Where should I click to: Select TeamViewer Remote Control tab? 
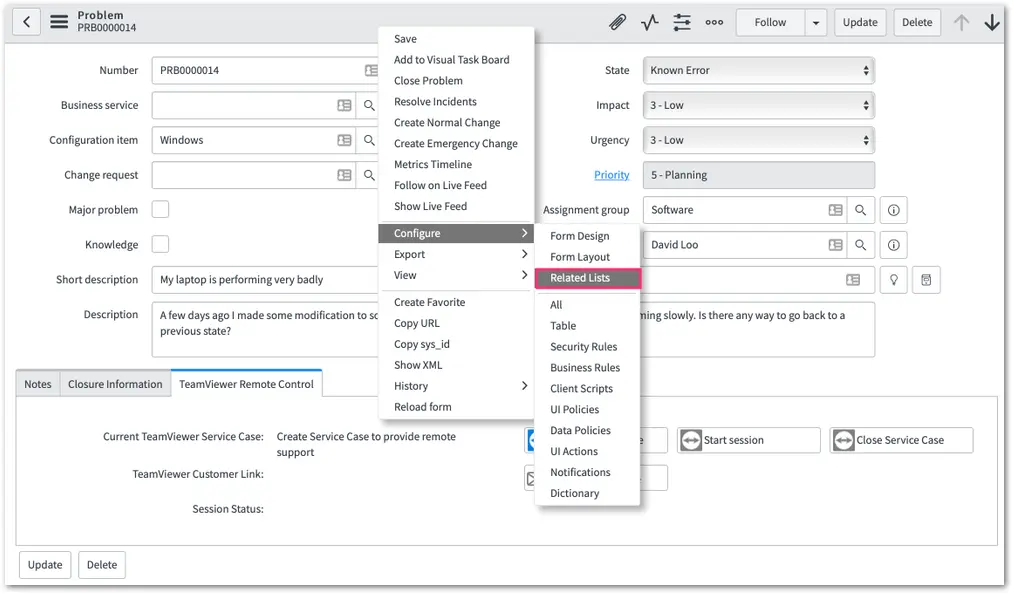[246, 384]
